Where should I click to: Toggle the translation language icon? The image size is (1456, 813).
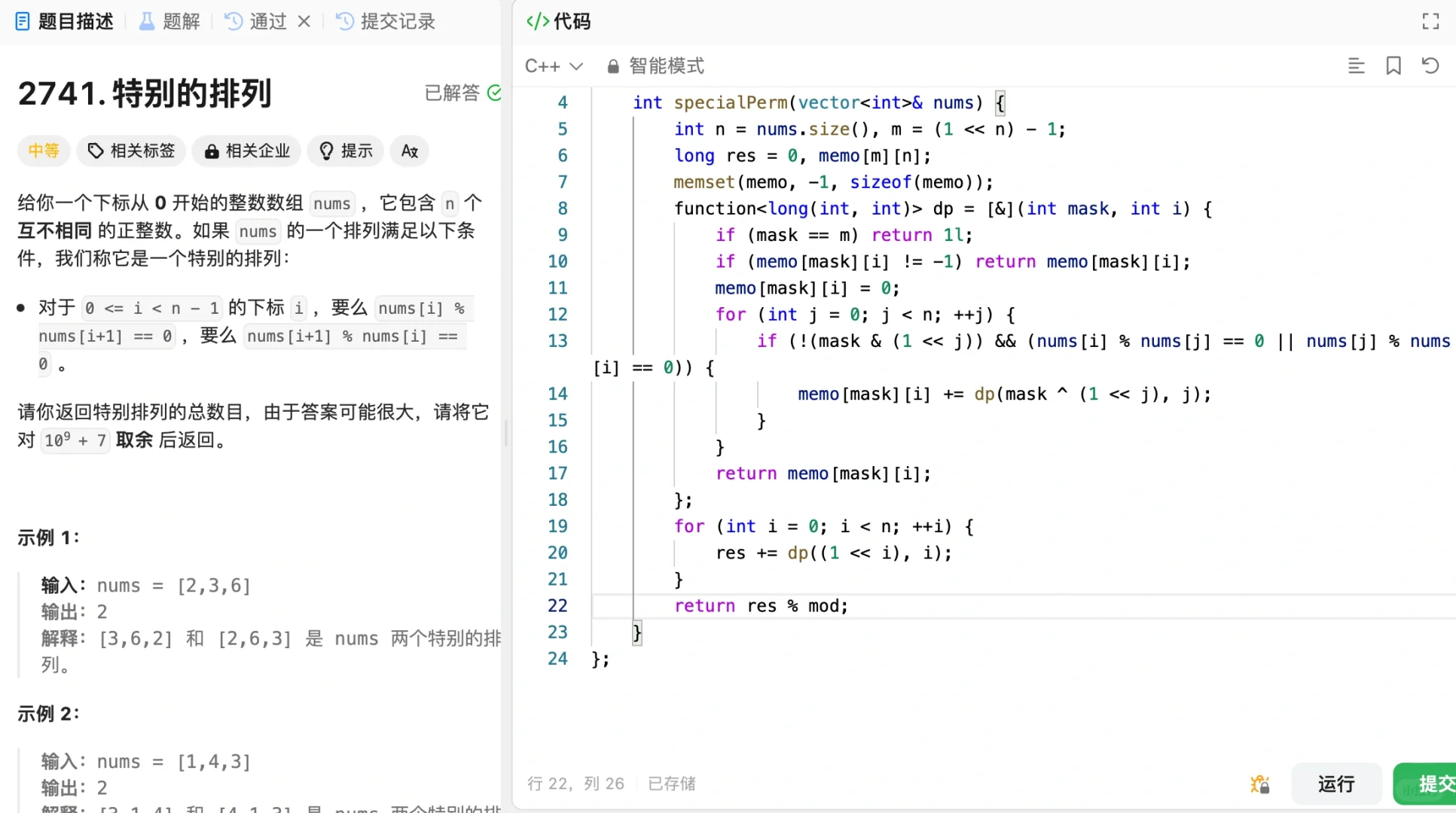tap(409, 151)
